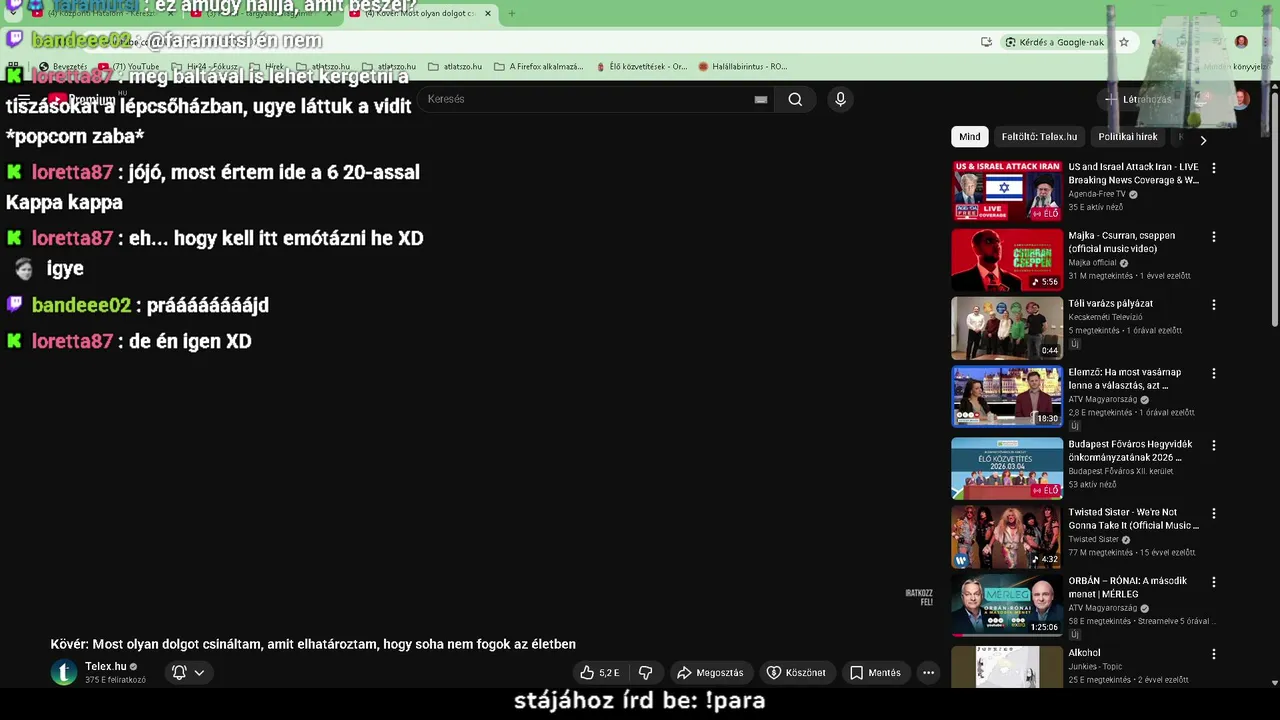
Task: Save video with Mentés button
Action: 875,673
